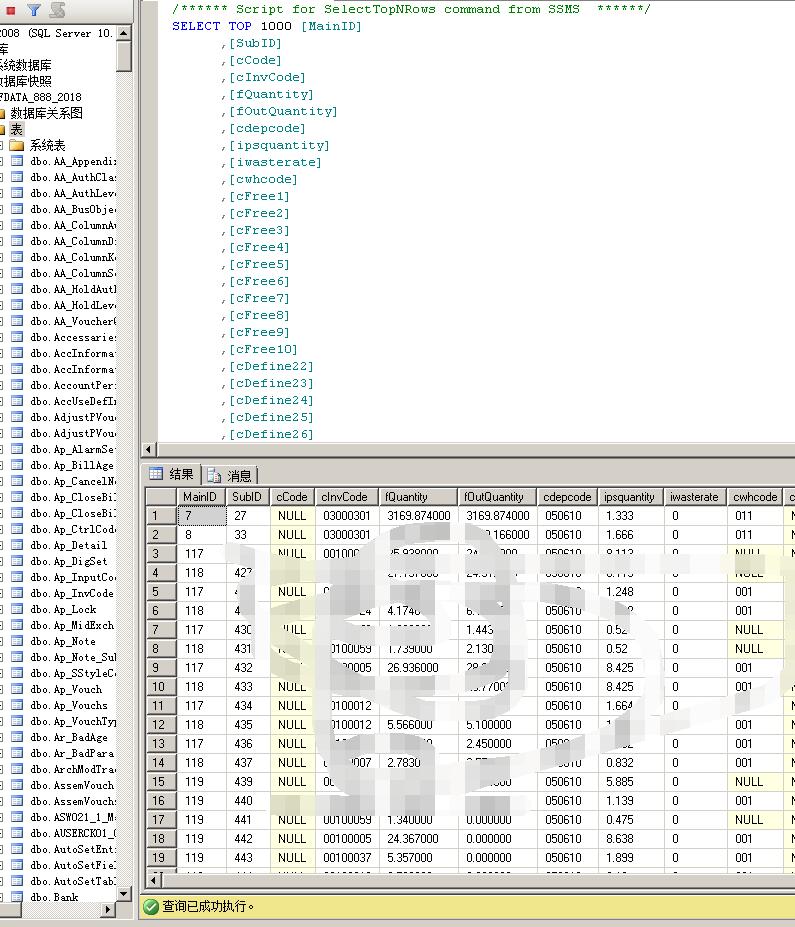
Task: Click table icon beside dbo.AutoSetEnt
Action: click(17, 848)
